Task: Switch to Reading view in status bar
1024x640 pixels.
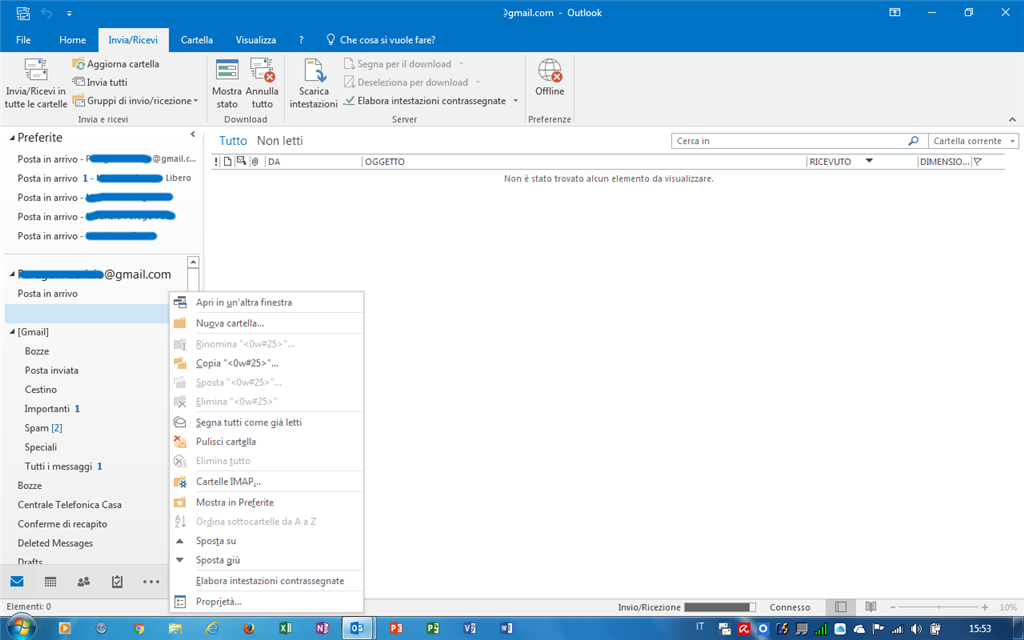Action: click(x=870, y=607)
